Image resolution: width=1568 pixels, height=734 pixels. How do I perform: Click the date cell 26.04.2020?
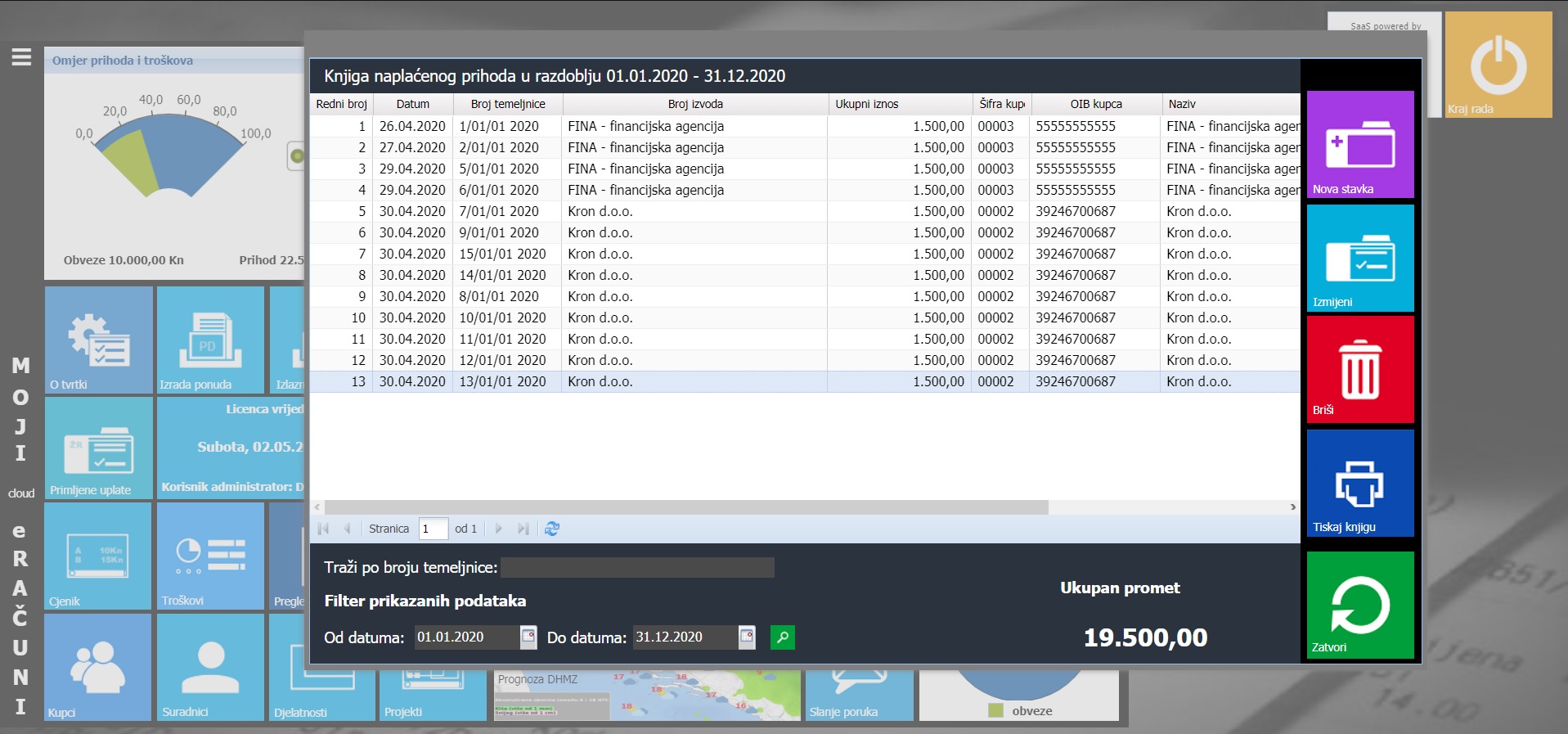[412, 126]
